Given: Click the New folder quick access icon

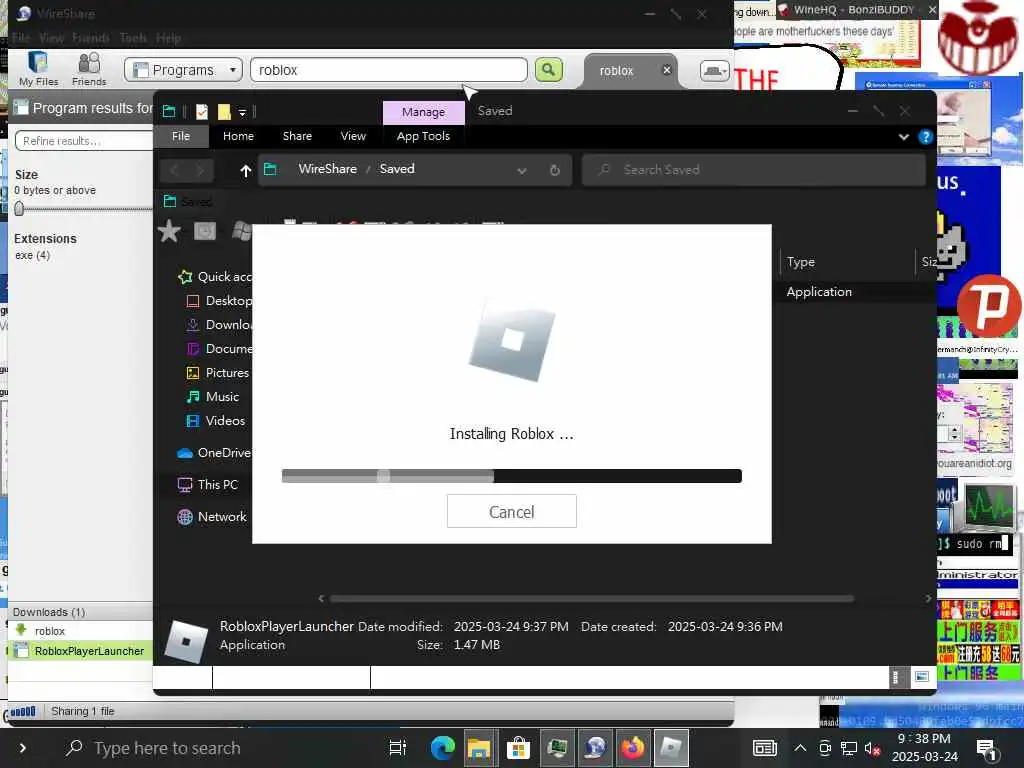Looking at the screenshot, I should pyautogui.click(x=224, y=112).
